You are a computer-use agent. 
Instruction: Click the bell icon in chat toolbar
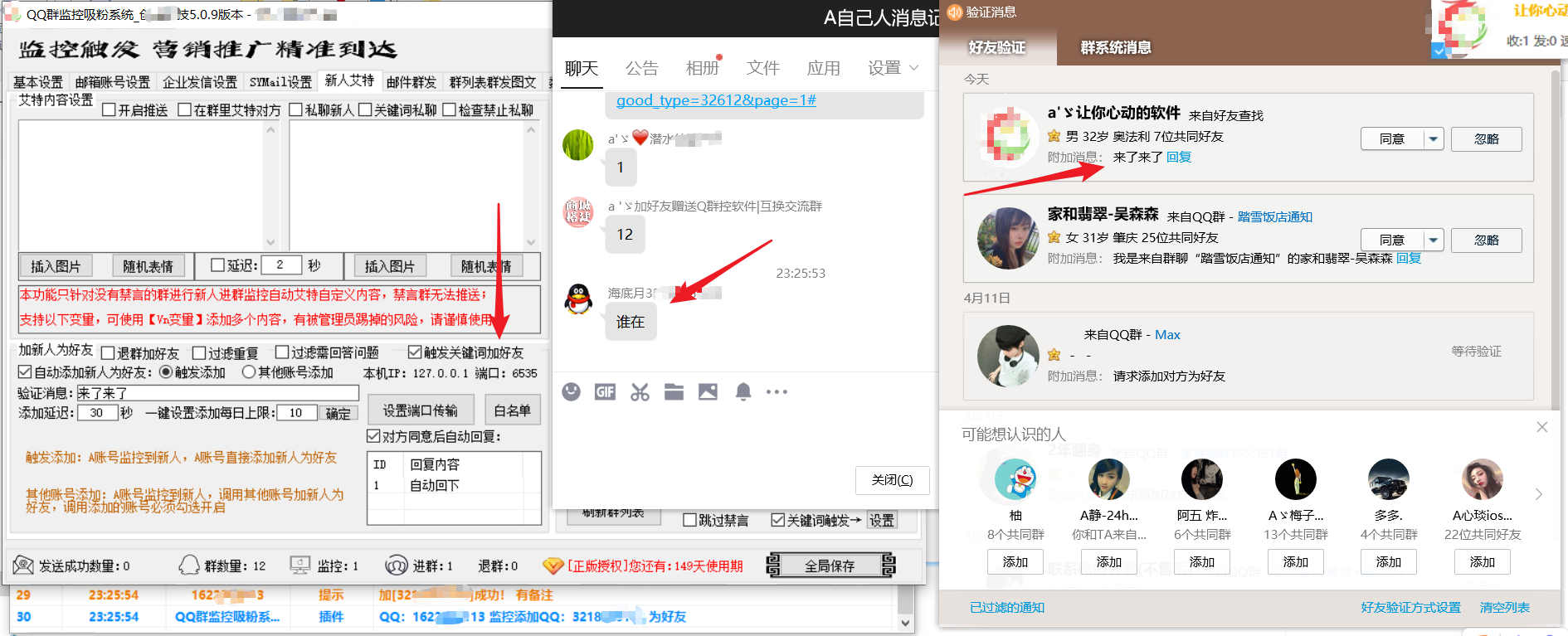point(743,391)
